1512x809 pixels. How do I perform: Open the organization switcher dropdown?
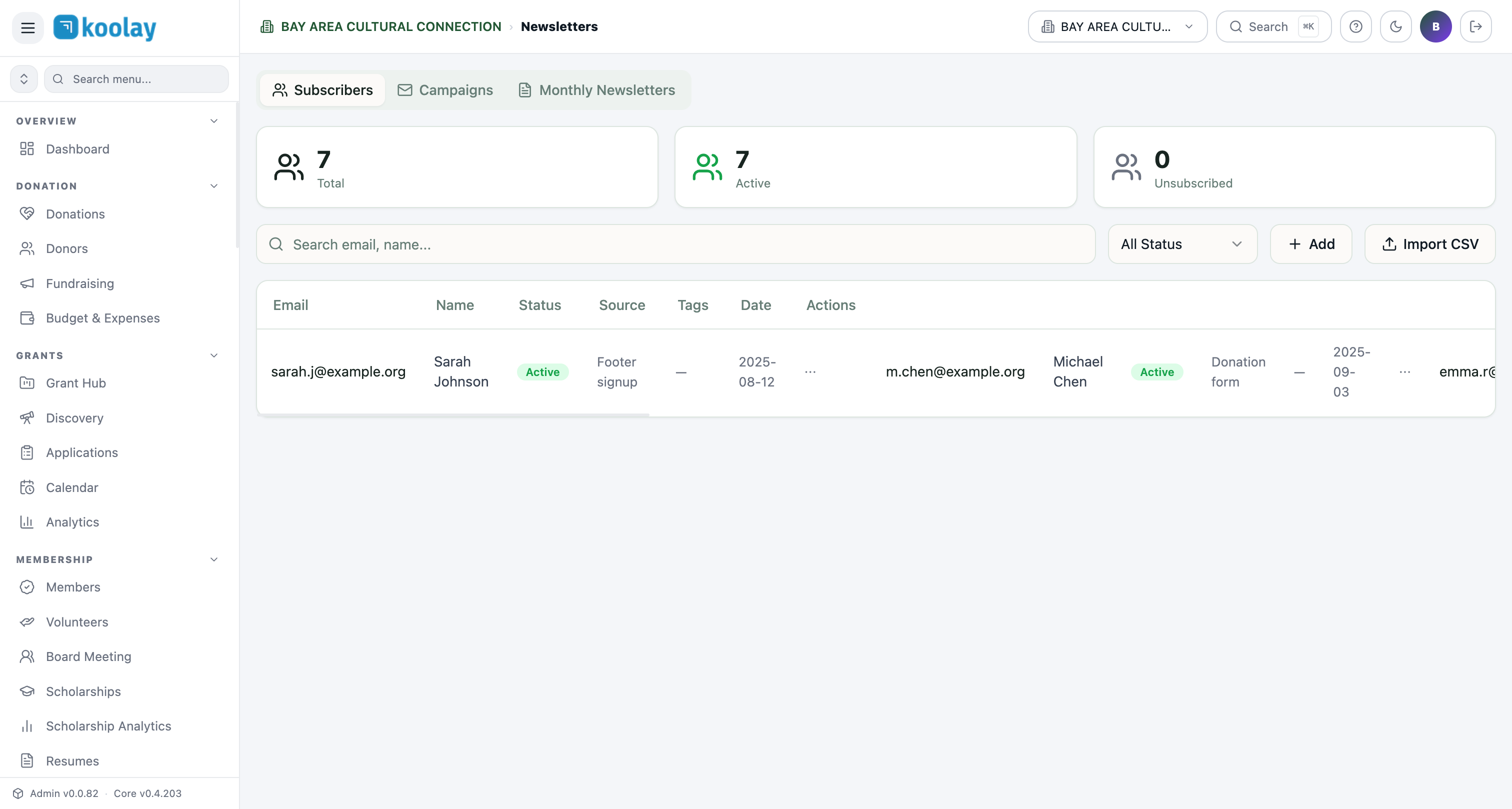(1117, 26)
